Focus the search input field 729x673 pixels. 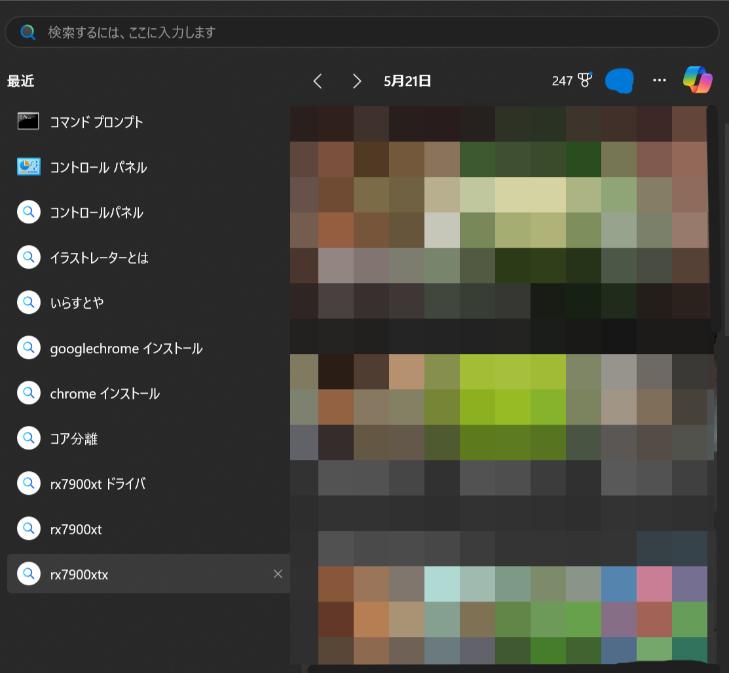362,32
